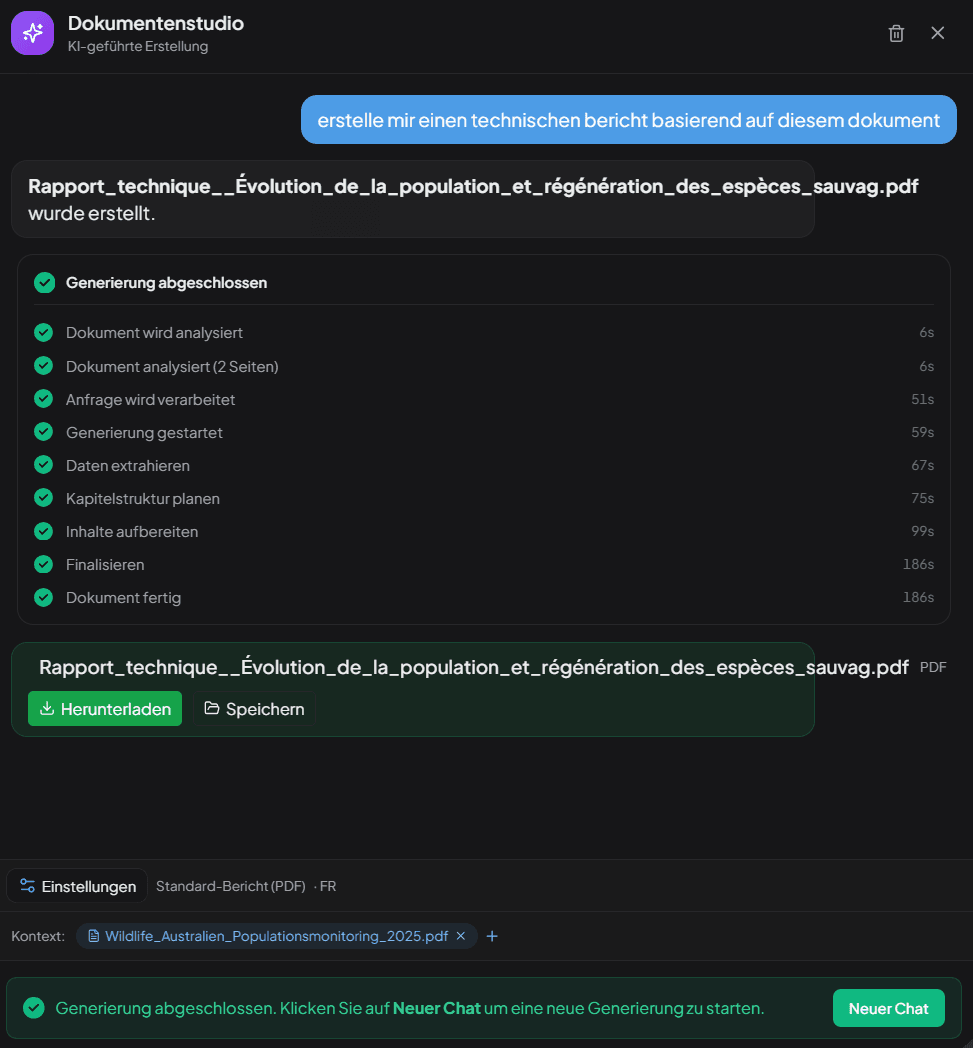The height and width of the screenshot is (1048, 973).
Task: Click the sliders icon on the Einstellungen button
Action: pyautogui.click(x=29, y=885)
